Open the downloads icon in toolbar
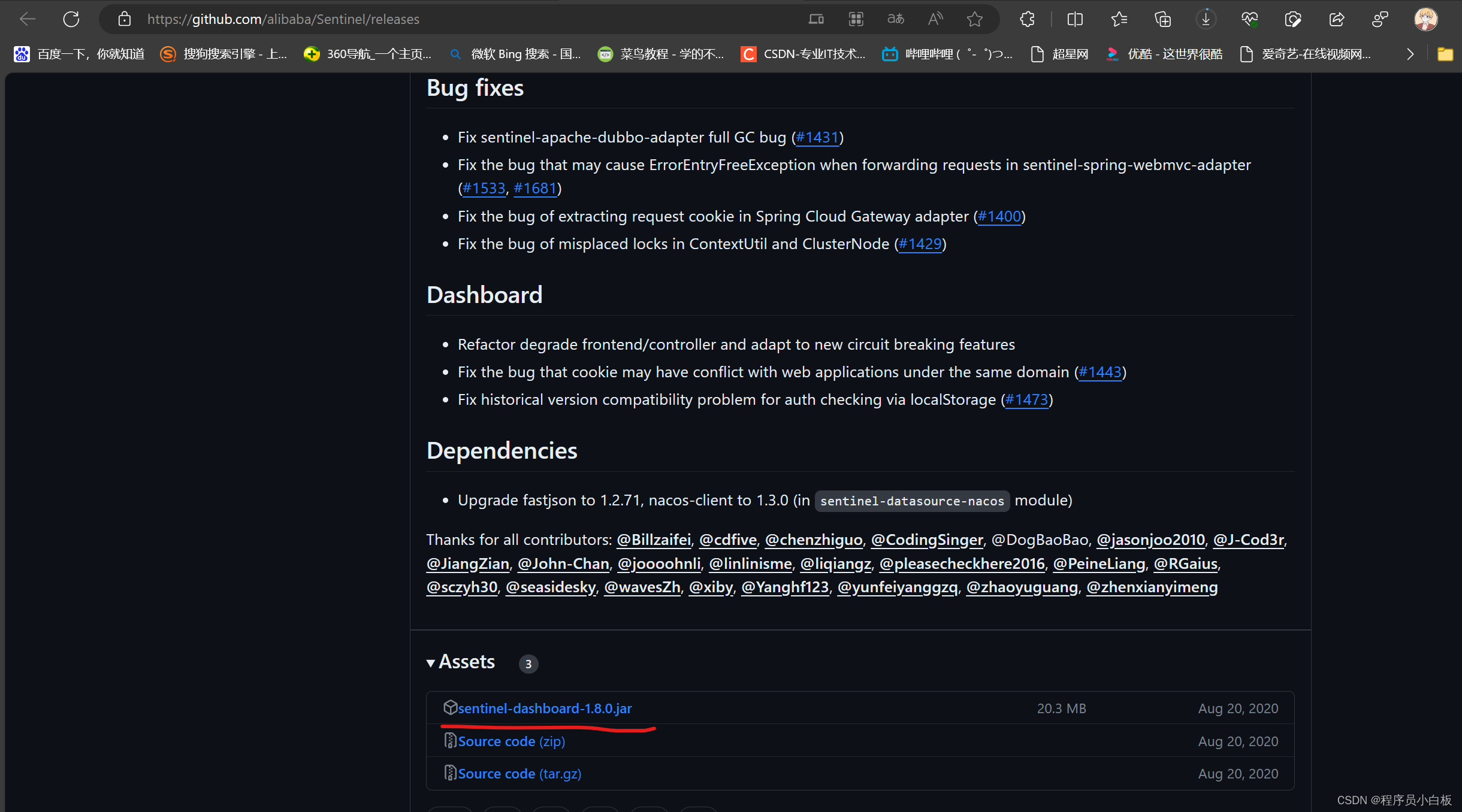The image size is (1462, 812). 1206,19
